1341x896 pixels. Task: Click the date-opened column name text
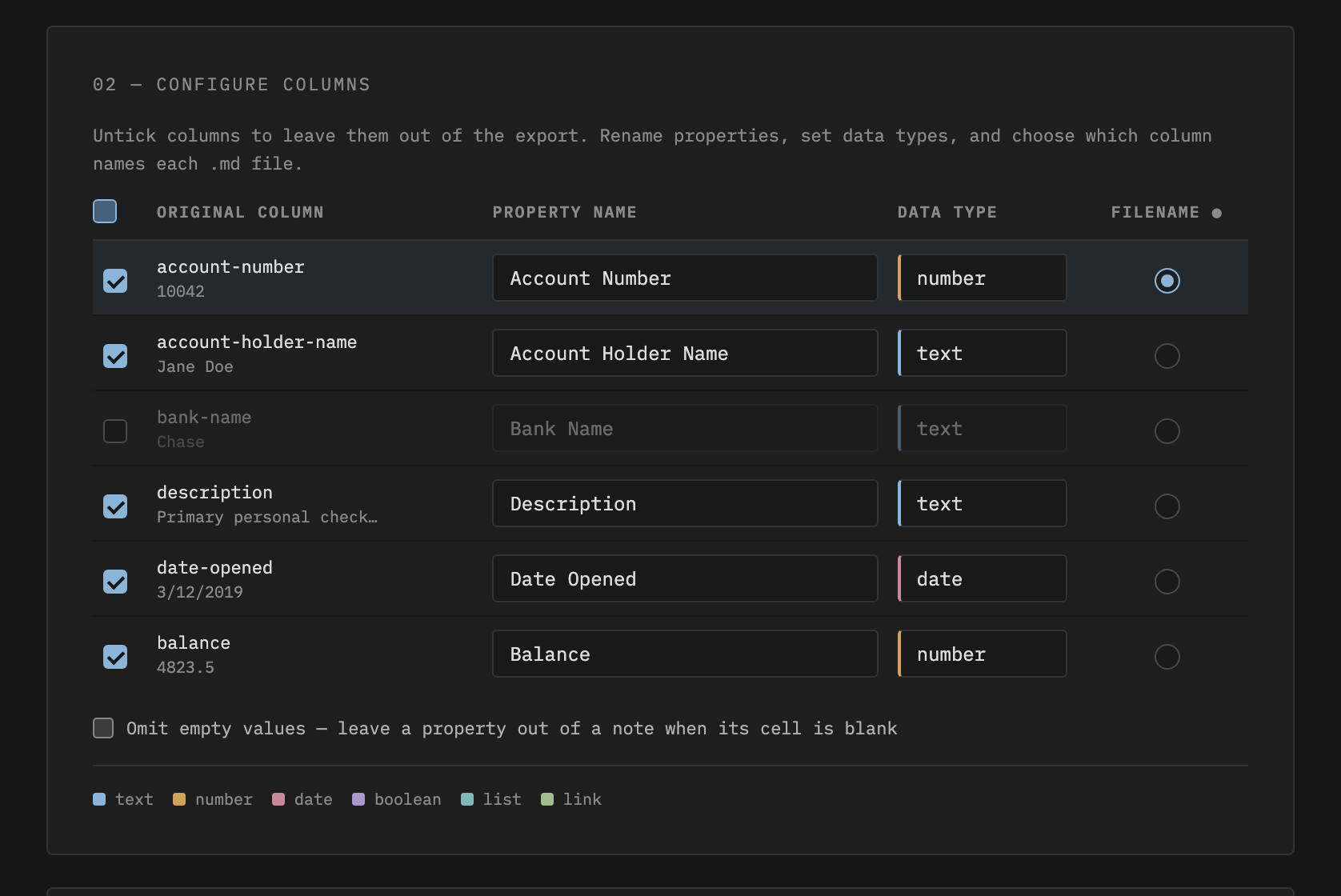point(214,567)
